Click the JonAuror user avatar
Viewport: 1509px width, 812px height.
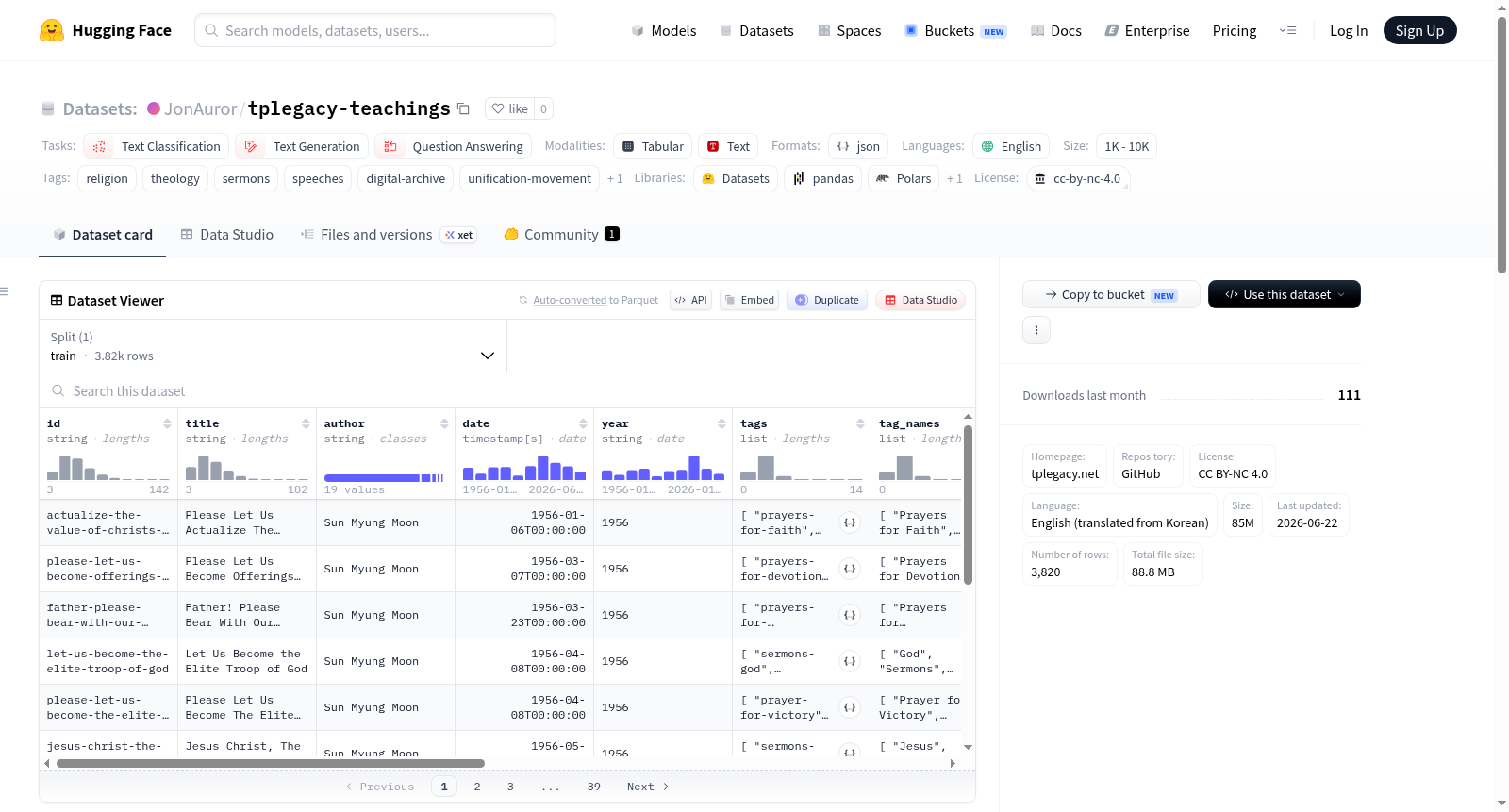154,108
